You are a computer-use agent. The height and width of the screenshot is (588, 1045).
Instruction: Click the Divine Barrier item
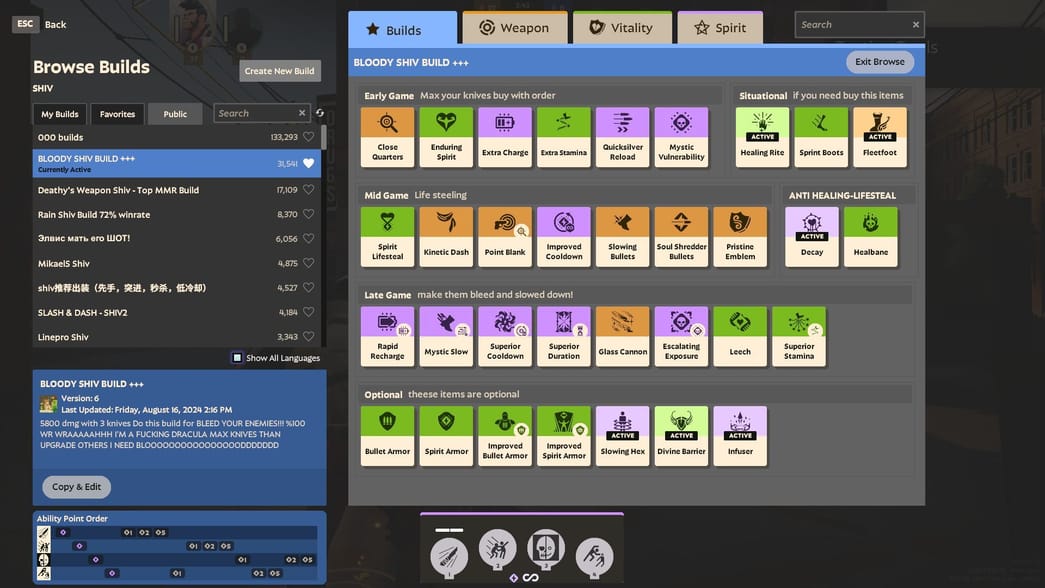pyautogui.click(x=681, y=435)
